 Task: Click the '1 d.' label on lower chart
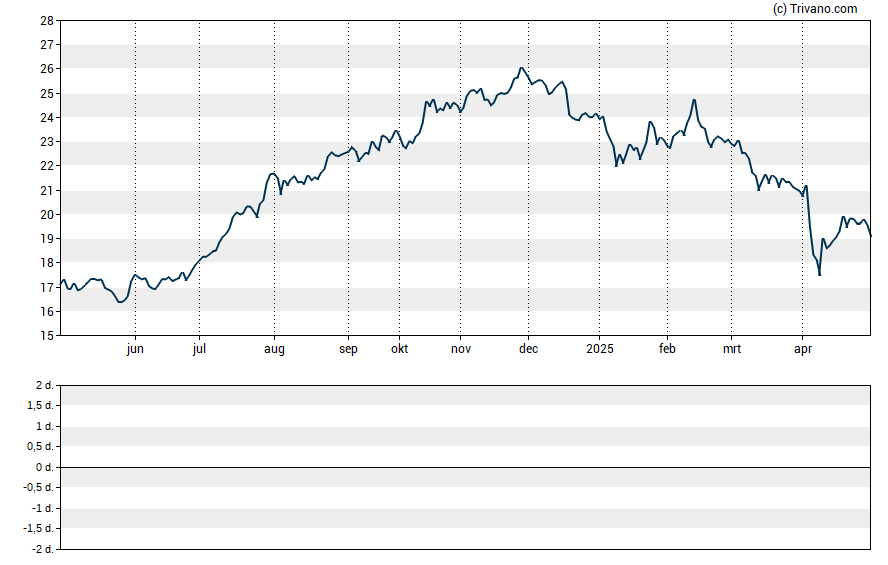click(x=45, y=426)
